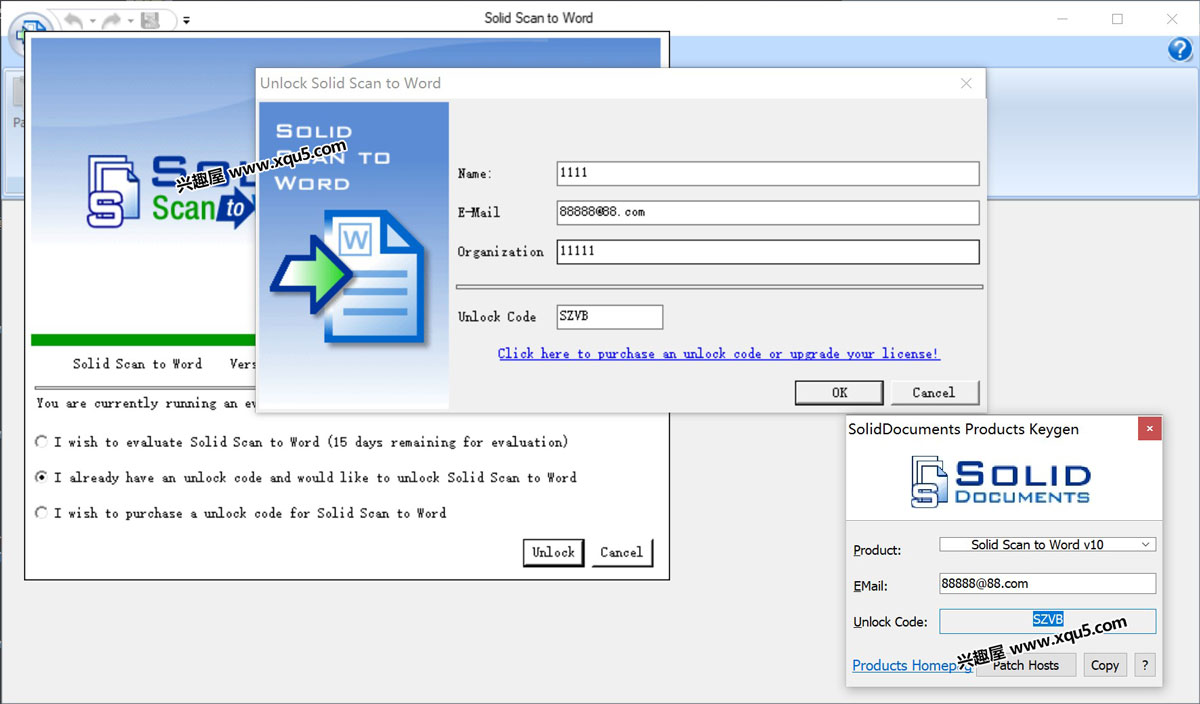Confirm with OK in Unlock dialog
1200x704 pixels.
839,393
